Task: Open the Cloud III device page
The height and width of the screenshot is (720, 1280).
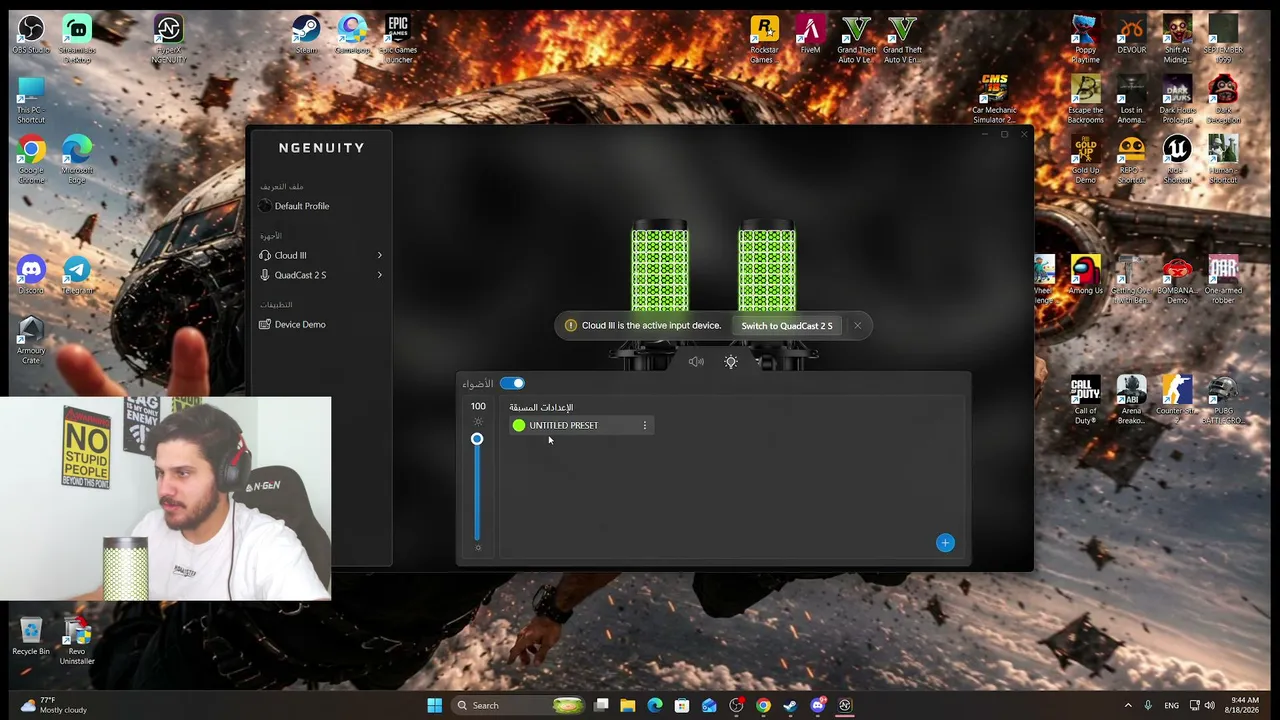Action: point(290,255)
